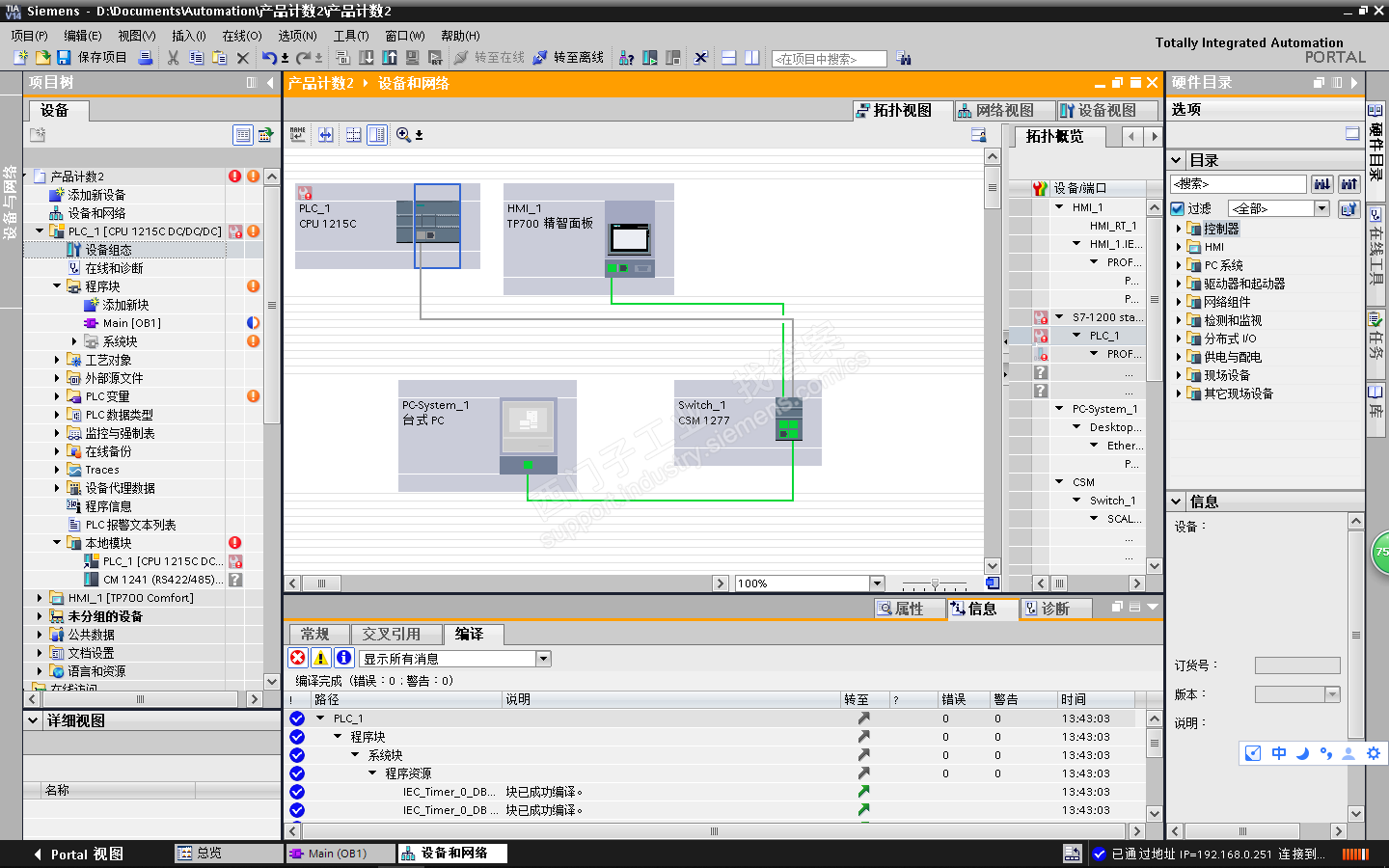Search downward in hardware catalog
Viewport: 1389px width, 868px height.
pyautogui.click(x=1322, y=183)
